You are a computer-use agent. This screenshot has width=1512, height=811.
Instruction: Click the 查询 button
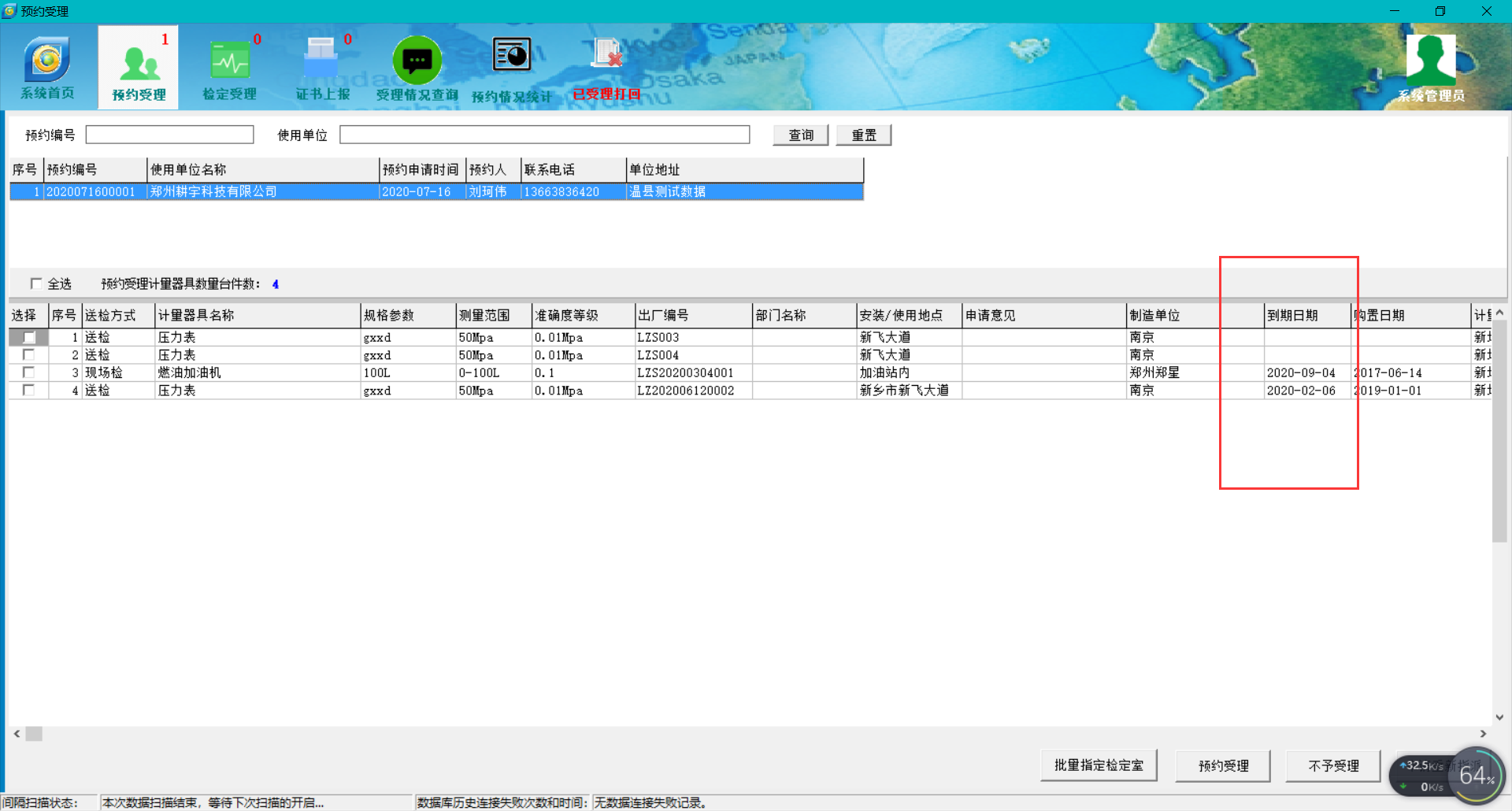[800, 135]
